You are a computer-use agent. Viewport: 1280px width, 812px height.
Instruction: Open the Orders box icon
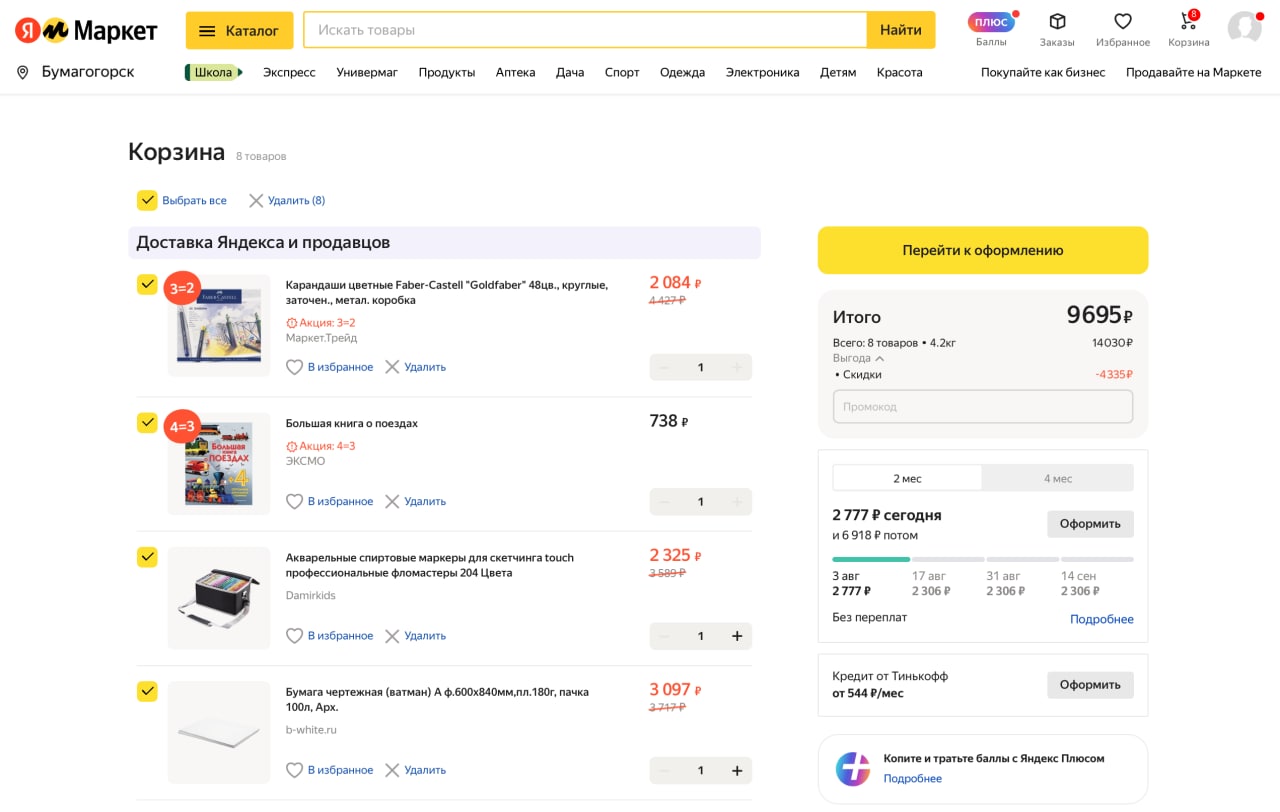(1057, 22)
